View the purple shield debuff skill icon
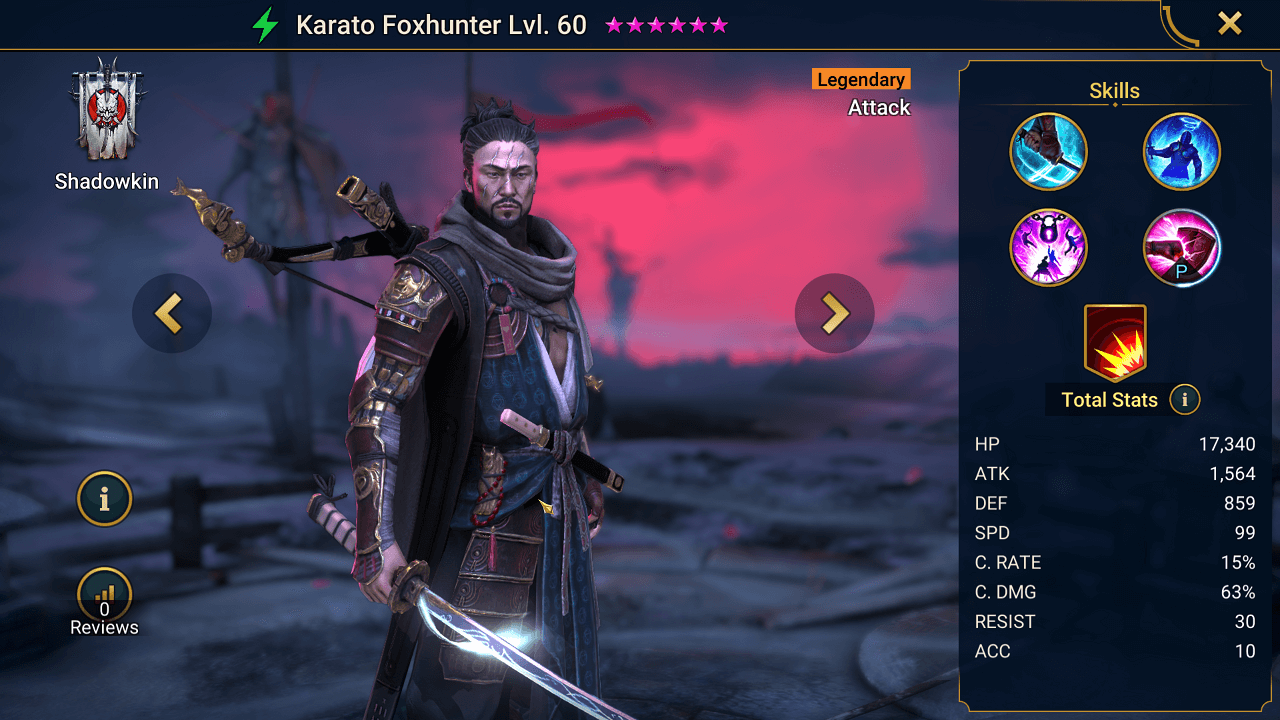 [x=1048, y=247]
